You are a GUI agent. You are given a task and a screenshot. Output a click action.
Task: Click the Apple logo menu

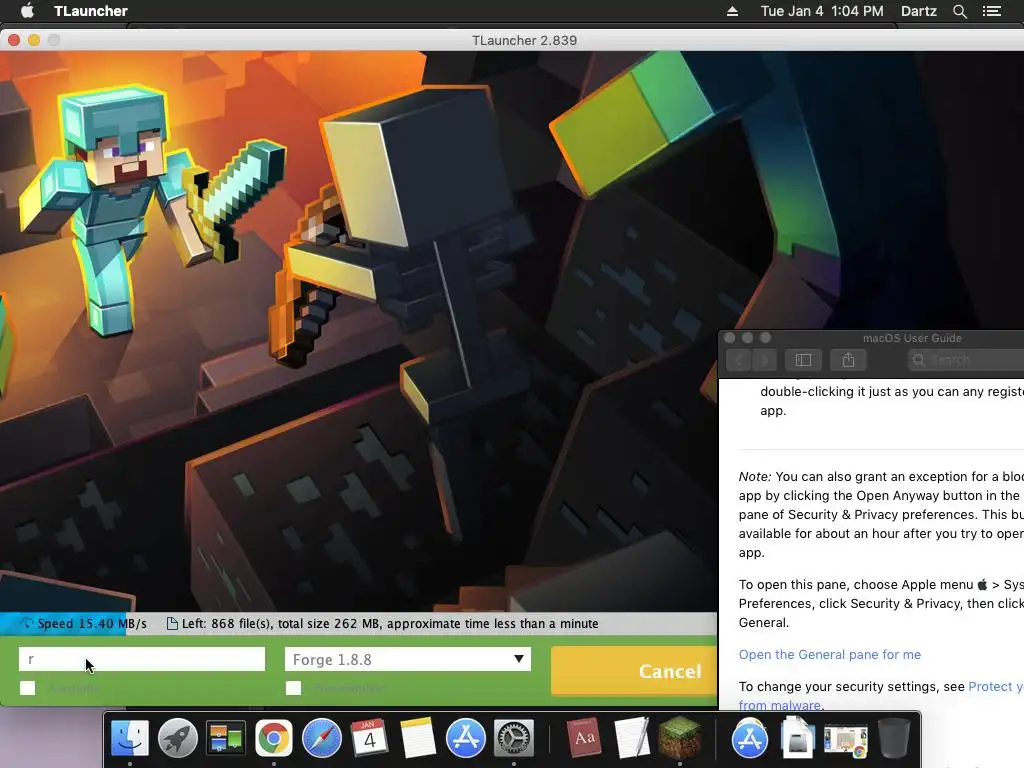27,11
